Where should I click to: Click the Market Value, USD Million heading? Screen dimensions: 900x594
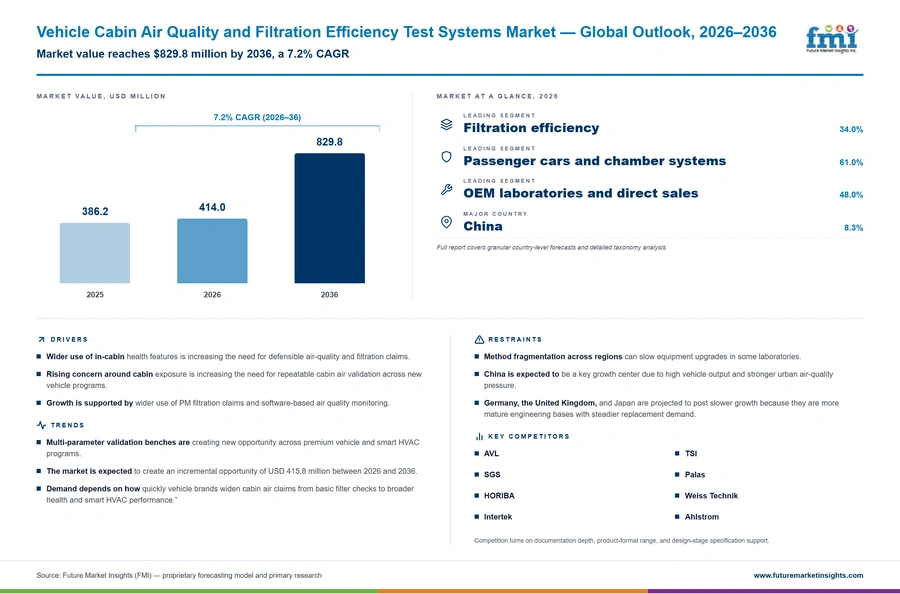pyautogui.click(x=101, y=96)
